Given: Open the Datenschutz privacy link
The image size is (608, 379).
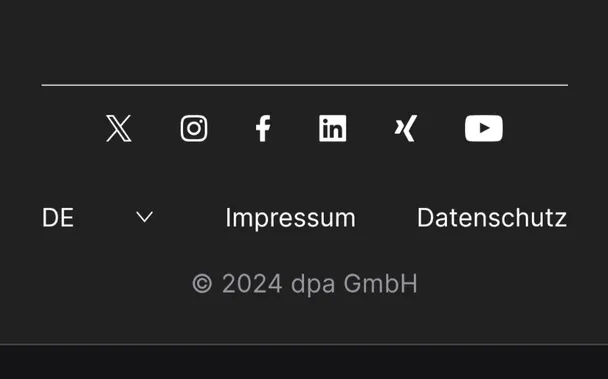Looking at the screenshot, I should click(x=492, y=218).
